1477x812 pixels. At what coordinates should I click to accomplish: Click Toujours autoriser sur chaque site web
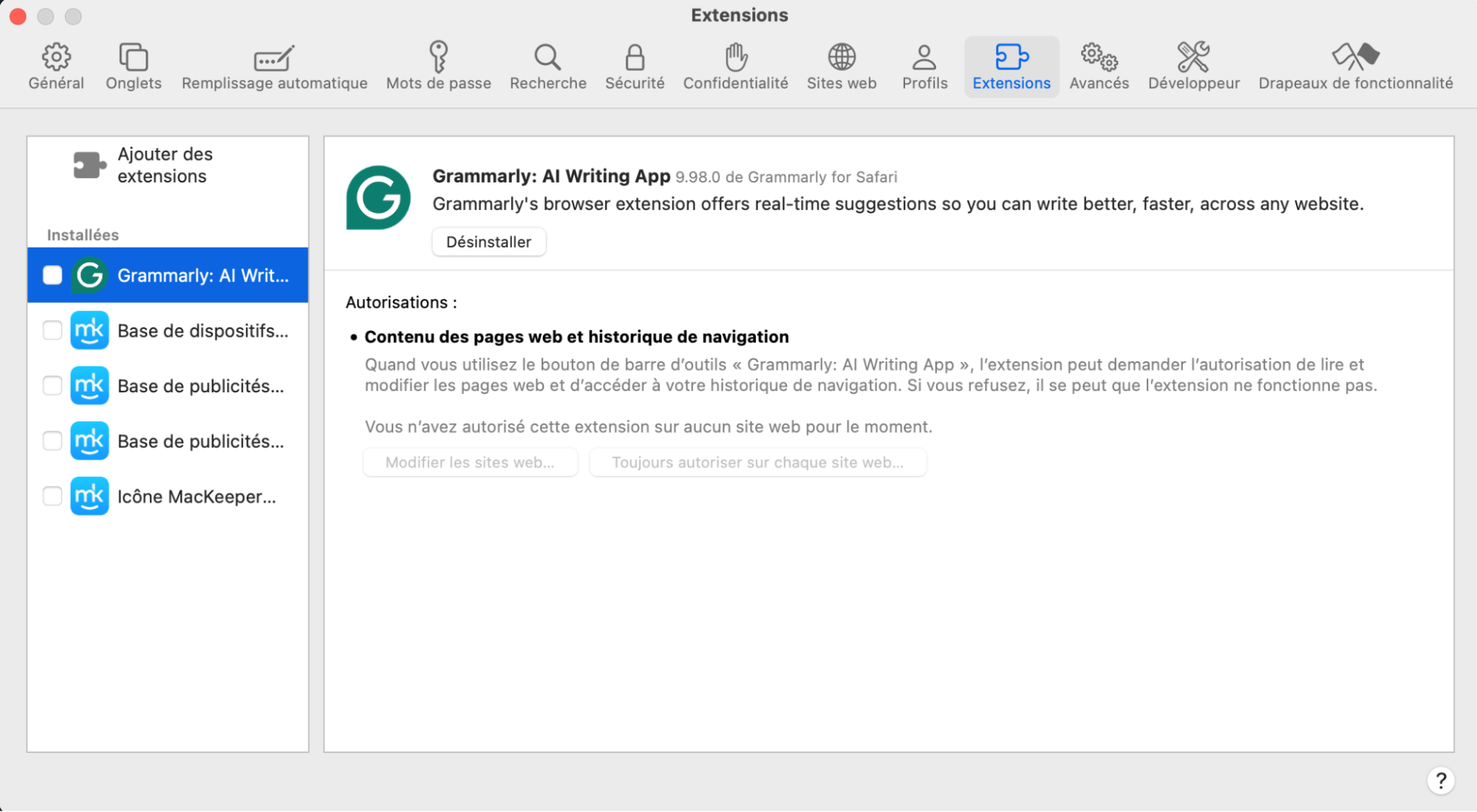[x=757, y=462]
